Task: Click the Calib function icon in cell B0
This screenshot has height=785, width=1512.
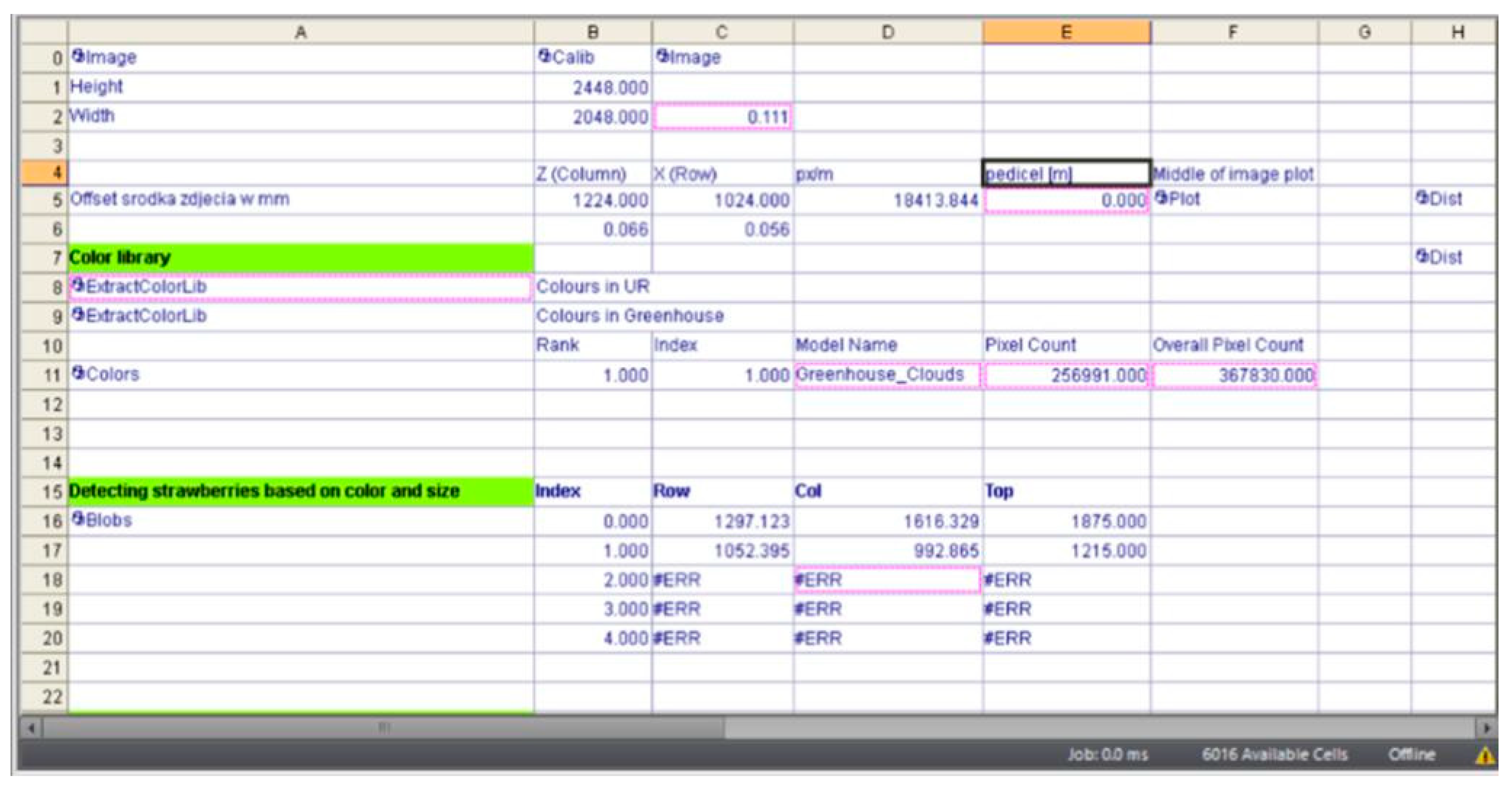Action: point(544,57)
